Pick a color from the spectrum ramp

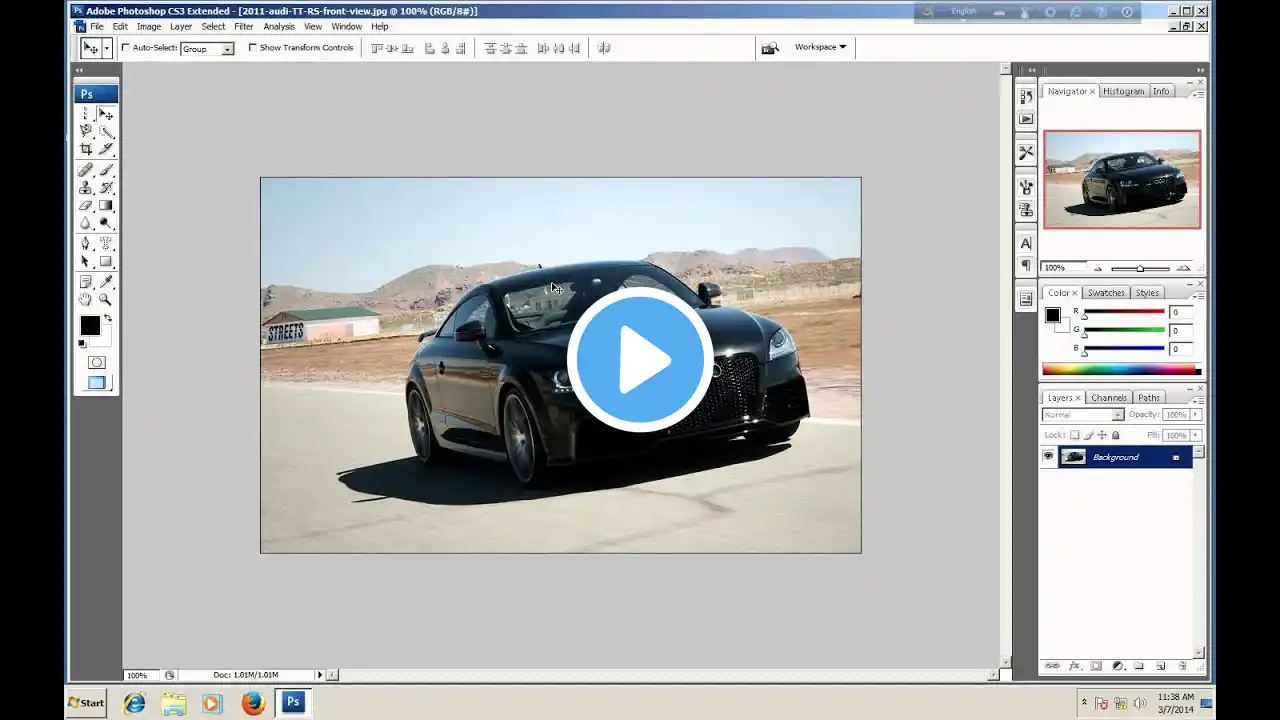coord(1121,369)
